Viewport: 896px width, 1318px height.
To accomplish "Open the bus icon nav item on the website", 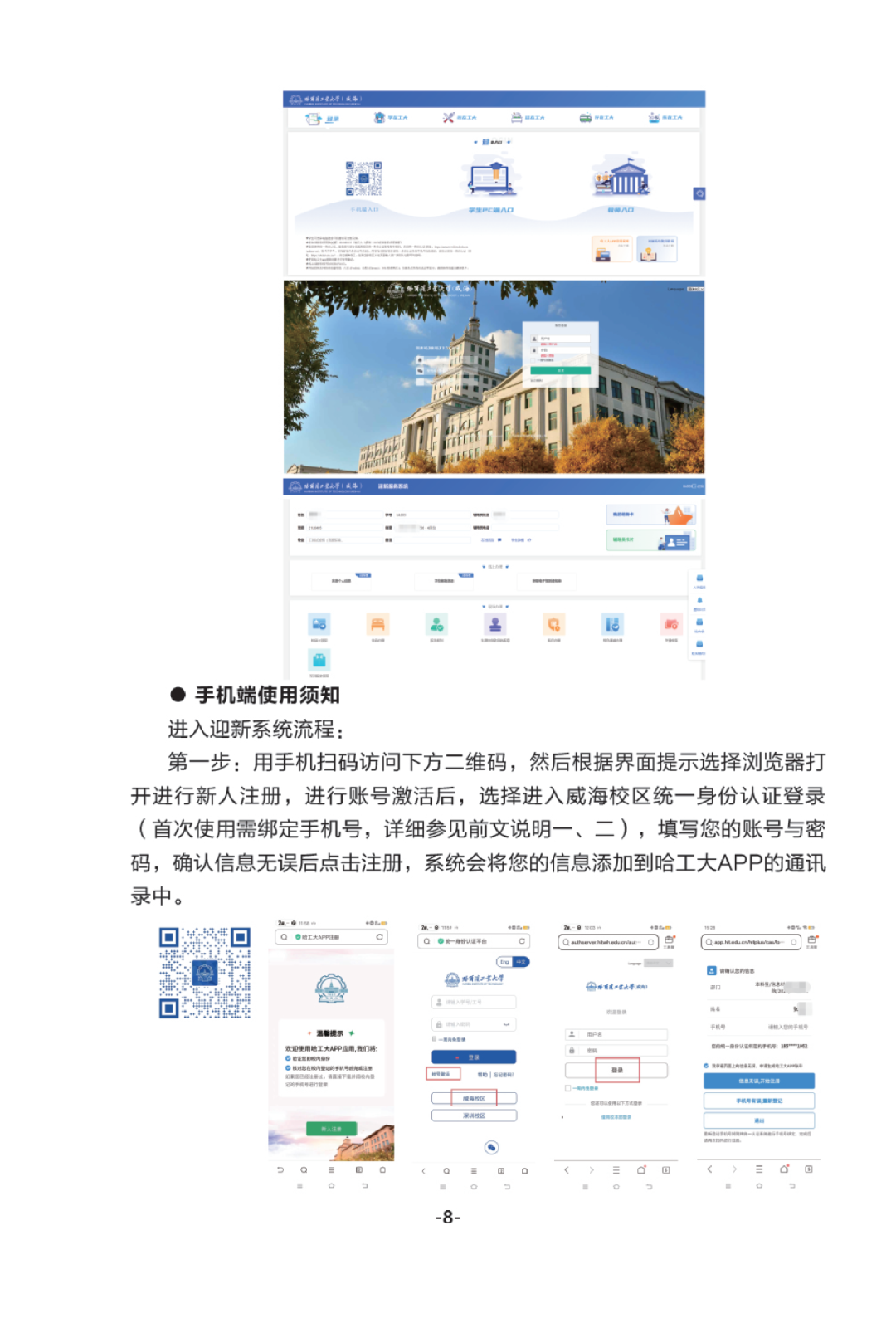I will [596, 118].
